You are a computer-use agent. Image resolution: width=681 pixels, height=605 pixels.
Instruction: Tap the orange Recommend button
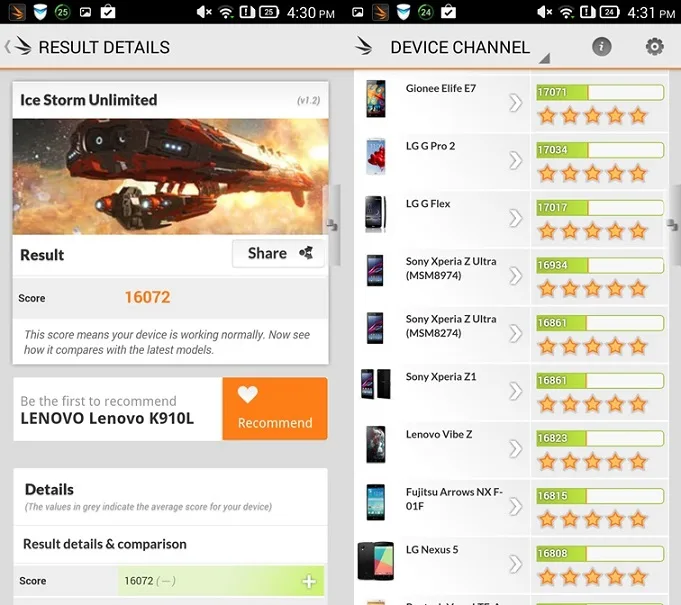click(275, 409)
